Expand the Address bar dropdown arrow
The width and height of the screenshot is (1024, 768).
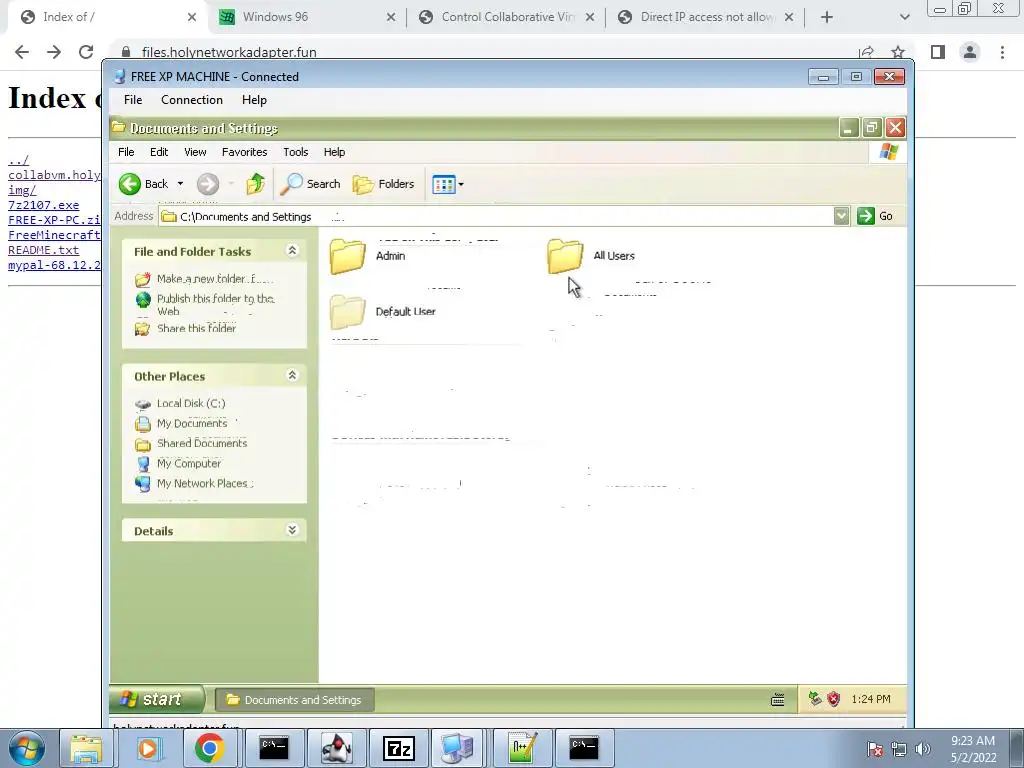tap(841, 216)
